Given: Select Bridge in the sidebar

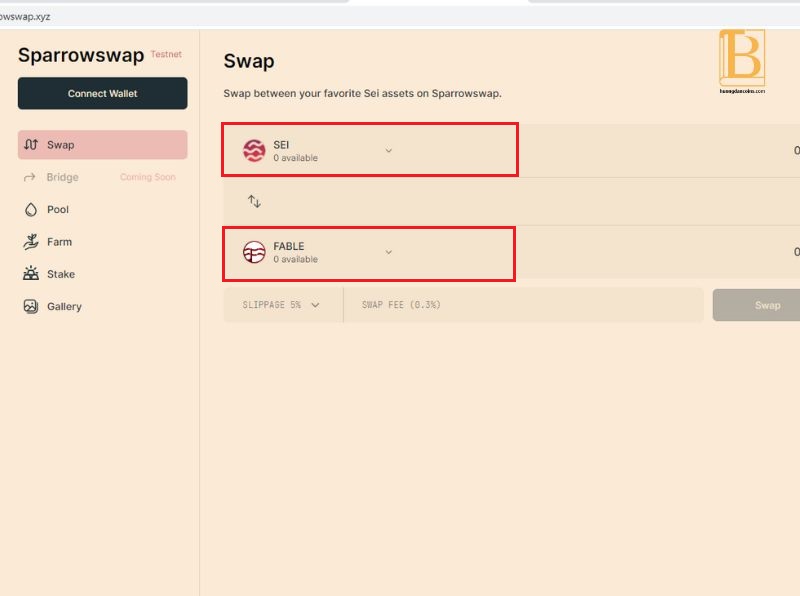Looking at the screenshot, I should point(103,177).
